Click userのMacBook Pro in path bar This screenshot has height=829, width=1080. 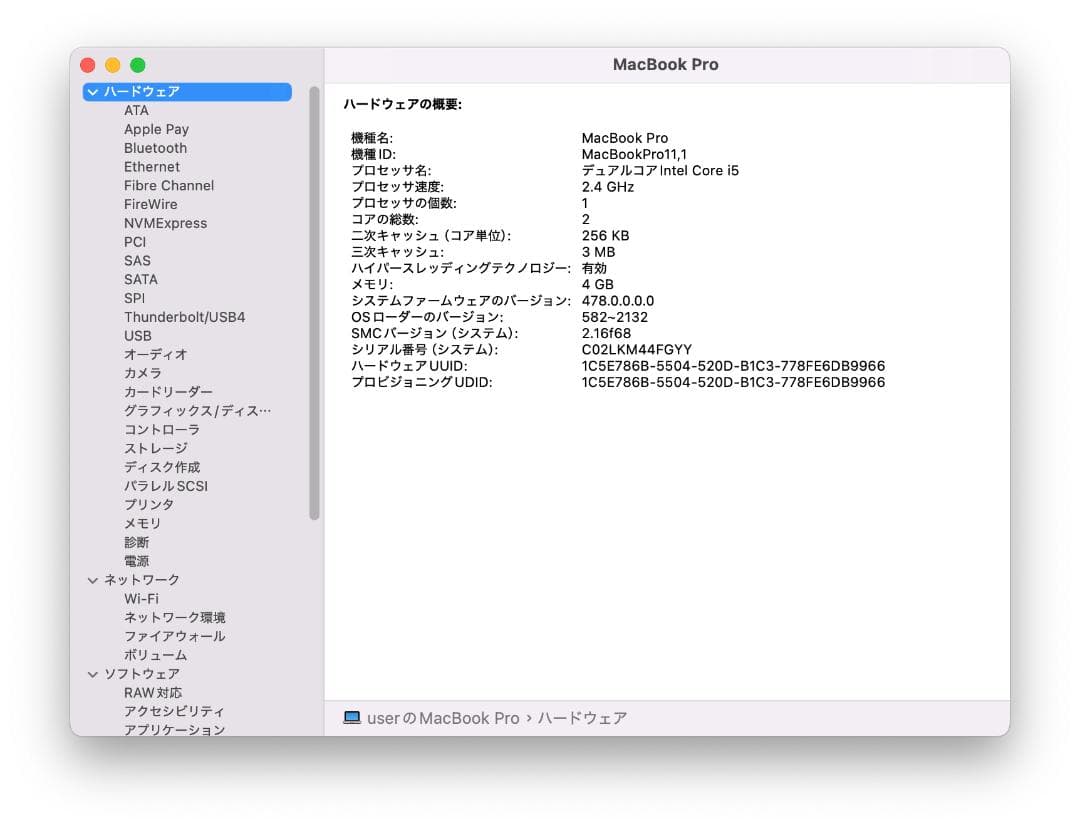pos(443,718)
